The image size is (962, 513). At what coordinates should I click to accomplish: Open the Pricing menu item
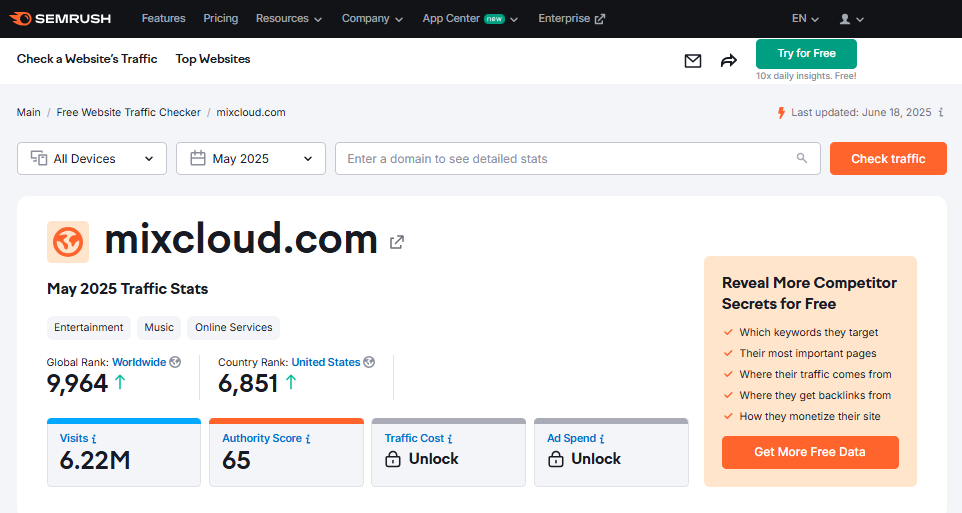(220, 18)
